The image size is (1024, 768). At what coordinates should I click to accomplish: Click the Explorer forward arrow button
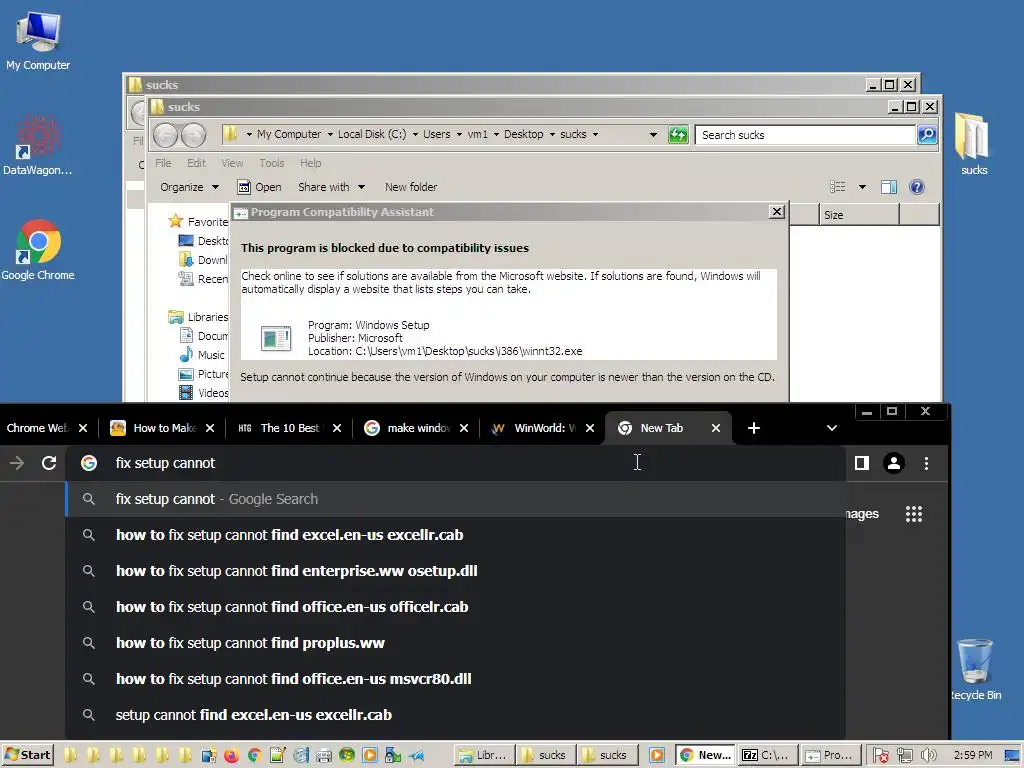coord(193,135)
